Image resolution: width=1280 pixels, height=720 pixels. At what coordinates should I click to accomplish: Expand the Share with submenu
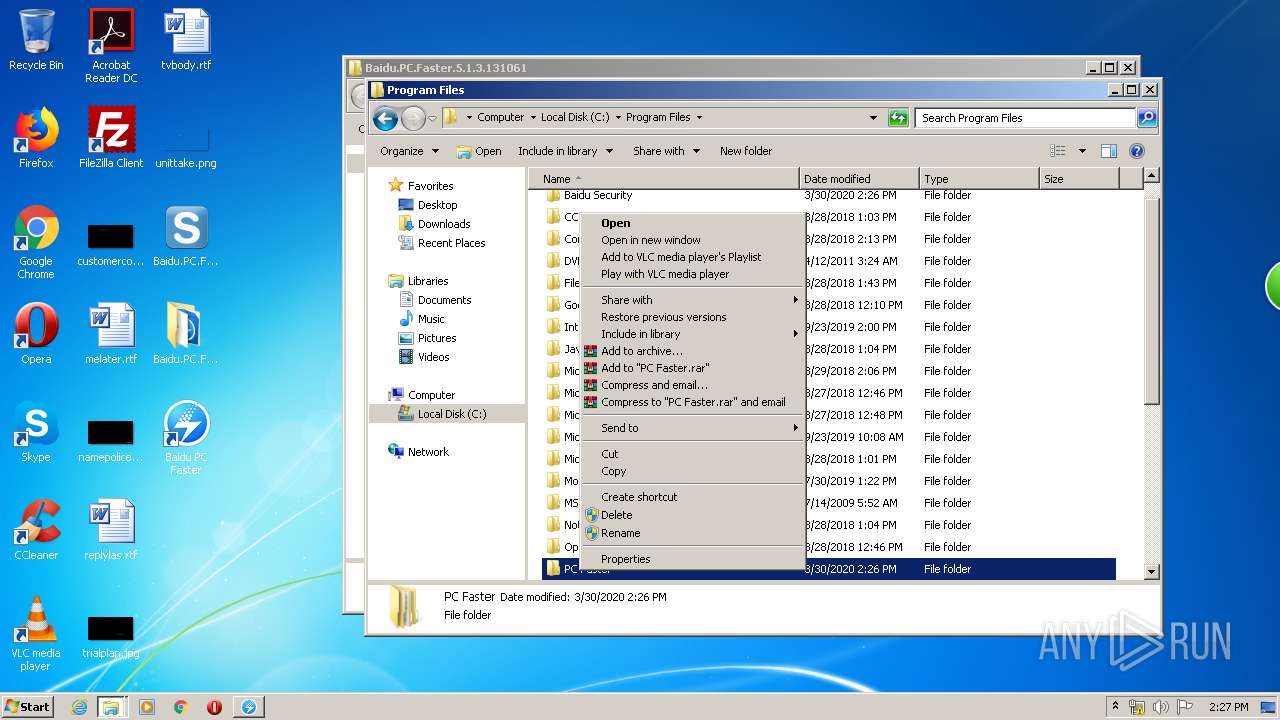(x=693, y=300)
